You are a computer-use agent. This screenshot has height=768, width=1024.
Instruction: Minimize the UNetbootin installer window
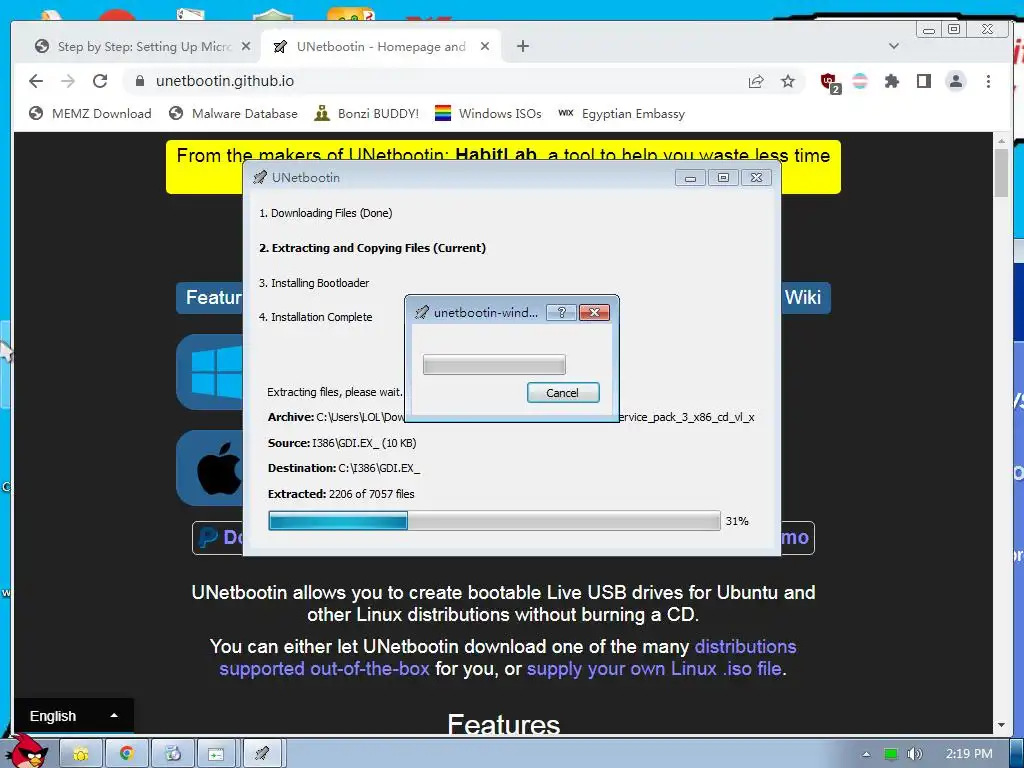tap(690, 178)
